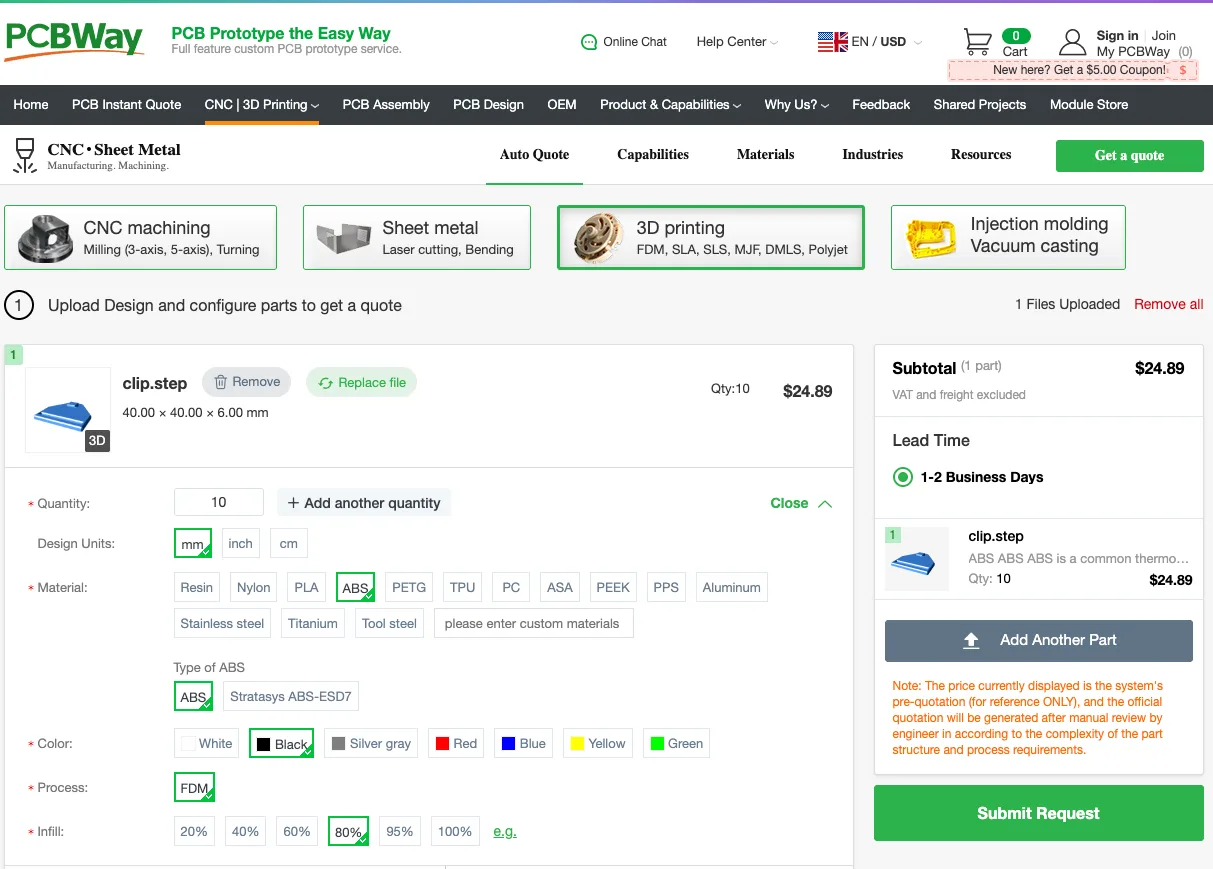Open the Capabilities tab
Viewport: 1213px width, 869px height.
[653, 155]
